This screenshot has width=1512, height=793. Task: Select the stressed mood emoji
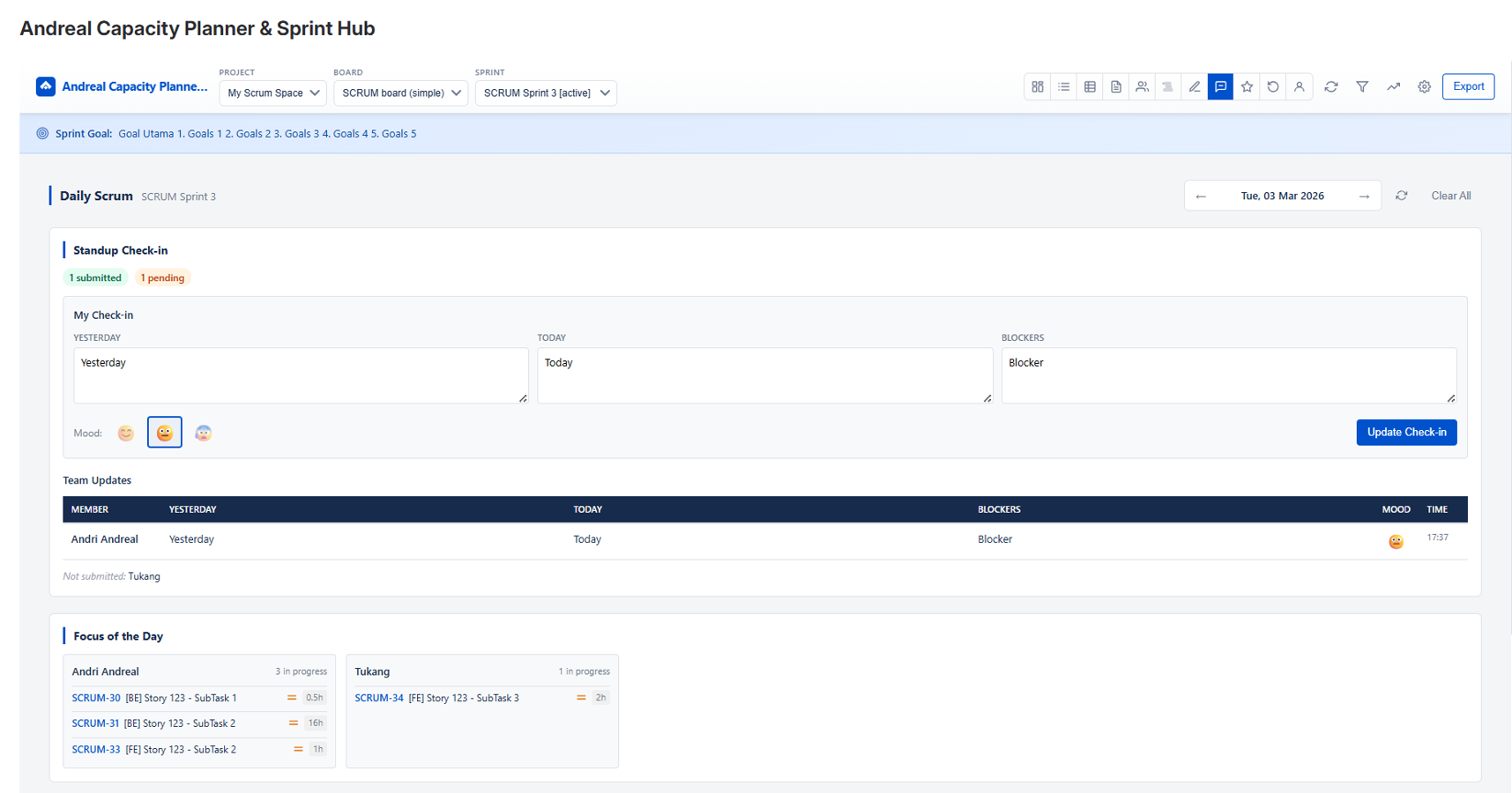point(203,433)
